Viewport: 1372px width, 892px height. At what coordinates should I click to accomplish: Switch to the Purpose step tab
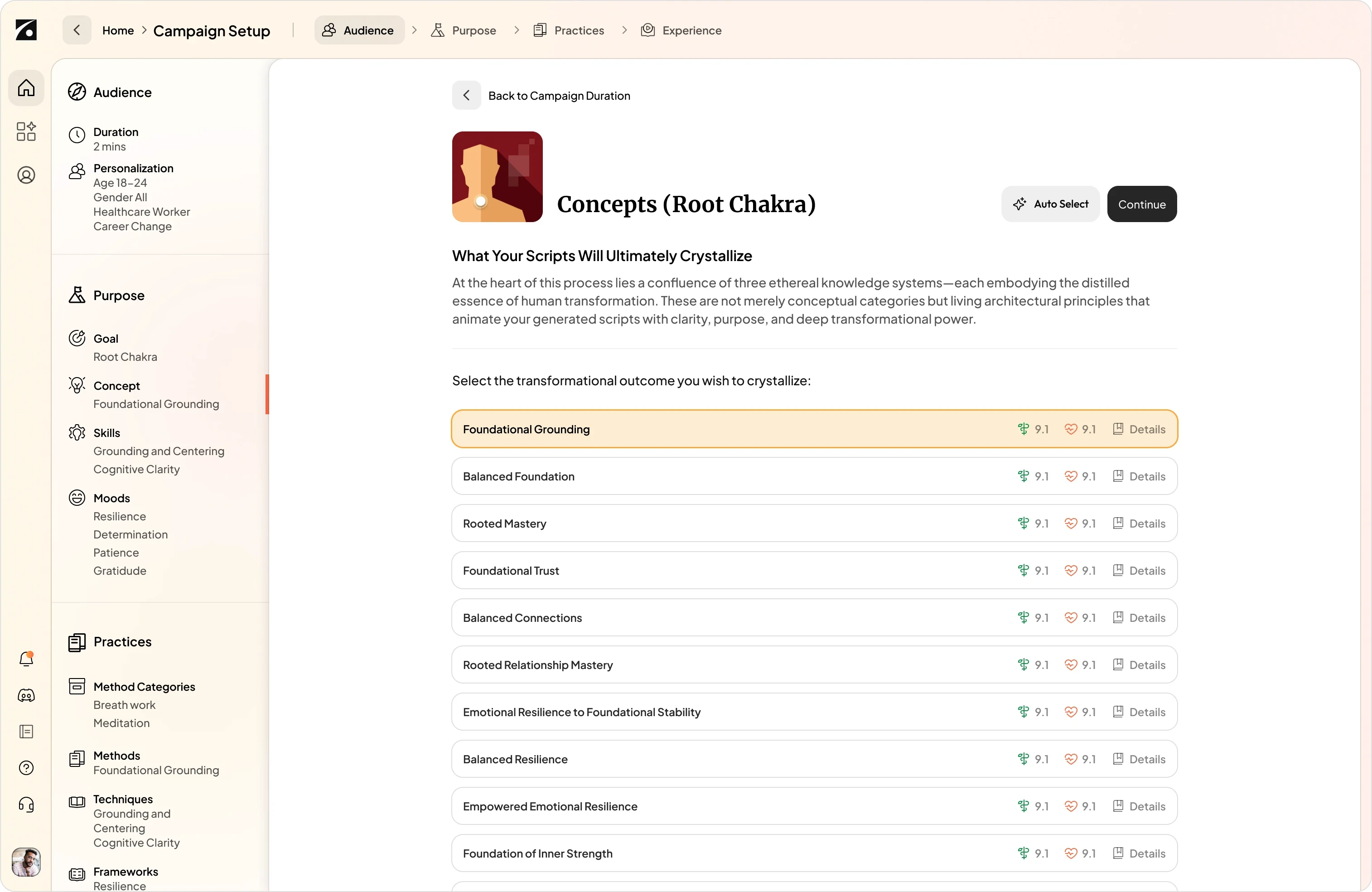pyautogui.click(x=464, y=30)
